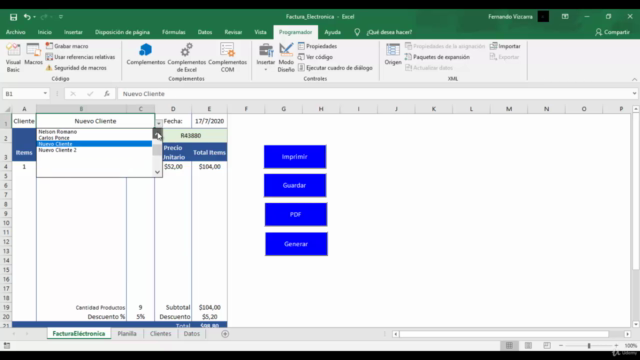Open the Complementos add-ins icon
640x360 pixels.
coord(146,54)
